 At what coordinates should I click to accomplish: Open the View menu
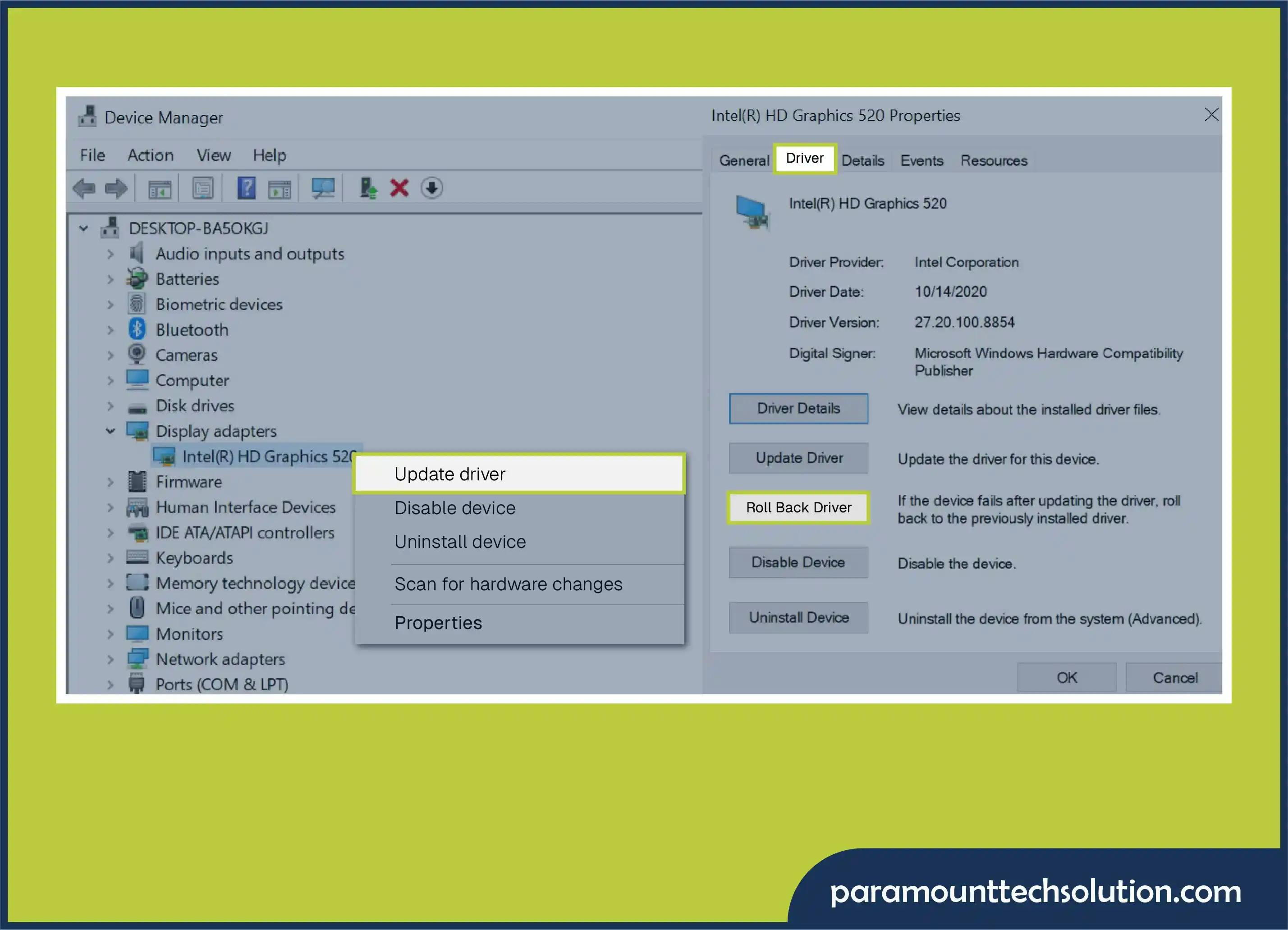click(214, 155)
